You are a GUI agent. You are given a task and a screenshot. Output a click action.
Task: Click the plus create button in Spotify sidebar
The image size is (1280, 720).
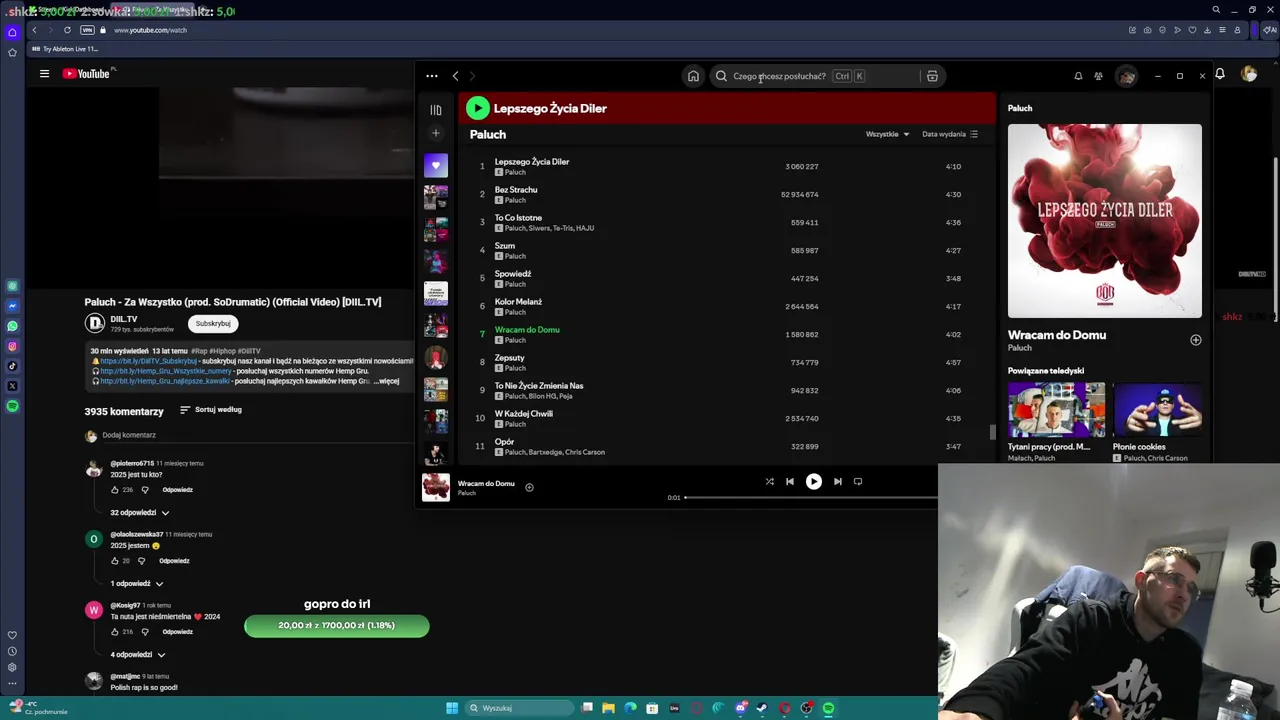pos(436,133)
